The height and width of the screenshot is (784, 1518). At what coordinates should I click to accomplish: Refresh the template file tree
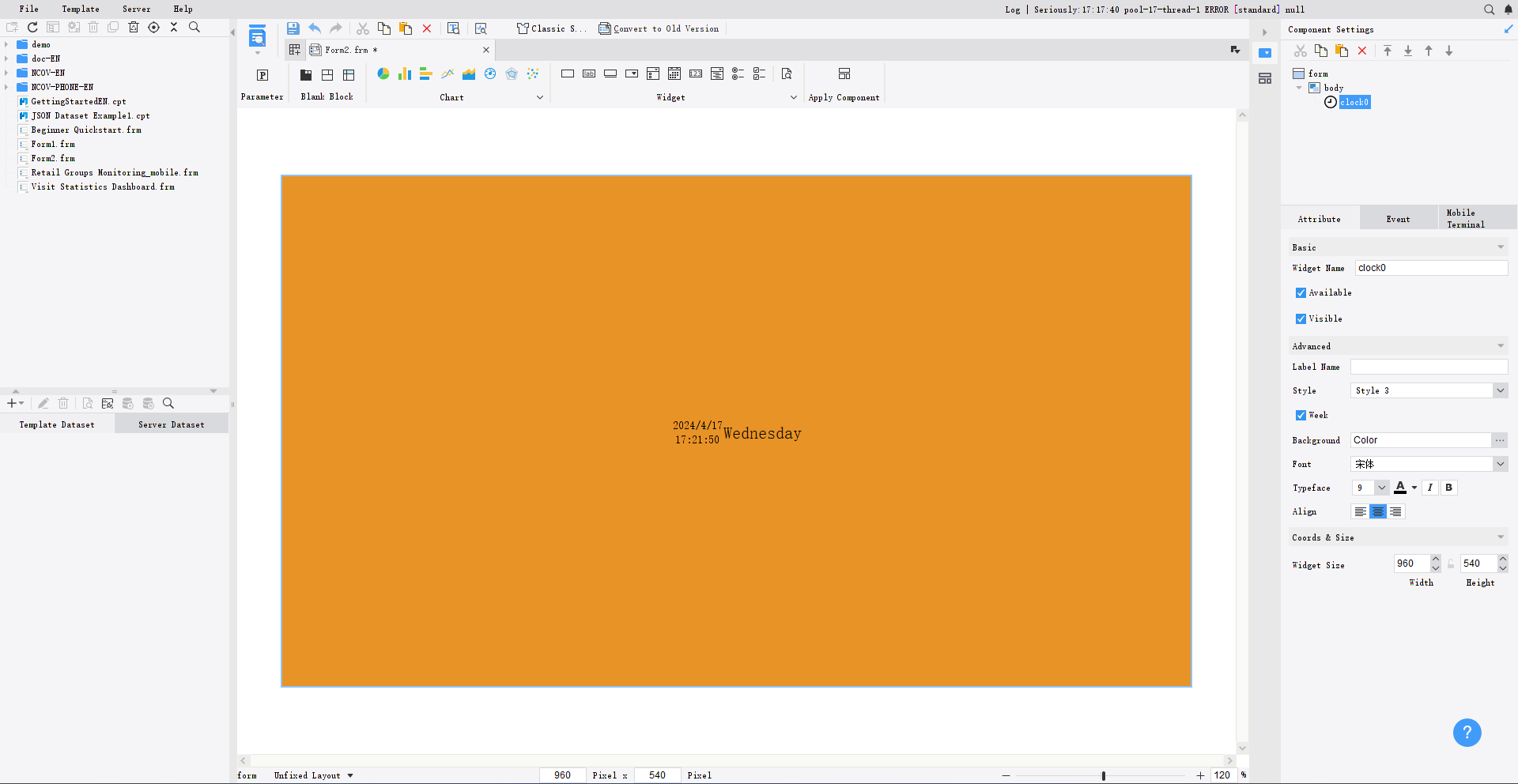32,27
